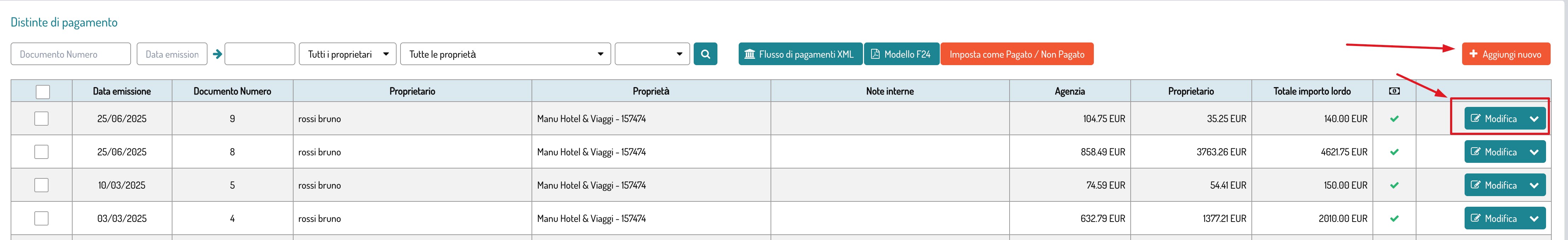1568x240 pixels.
Task: Click the 'Modello F24' button
Action: point(901,53)
